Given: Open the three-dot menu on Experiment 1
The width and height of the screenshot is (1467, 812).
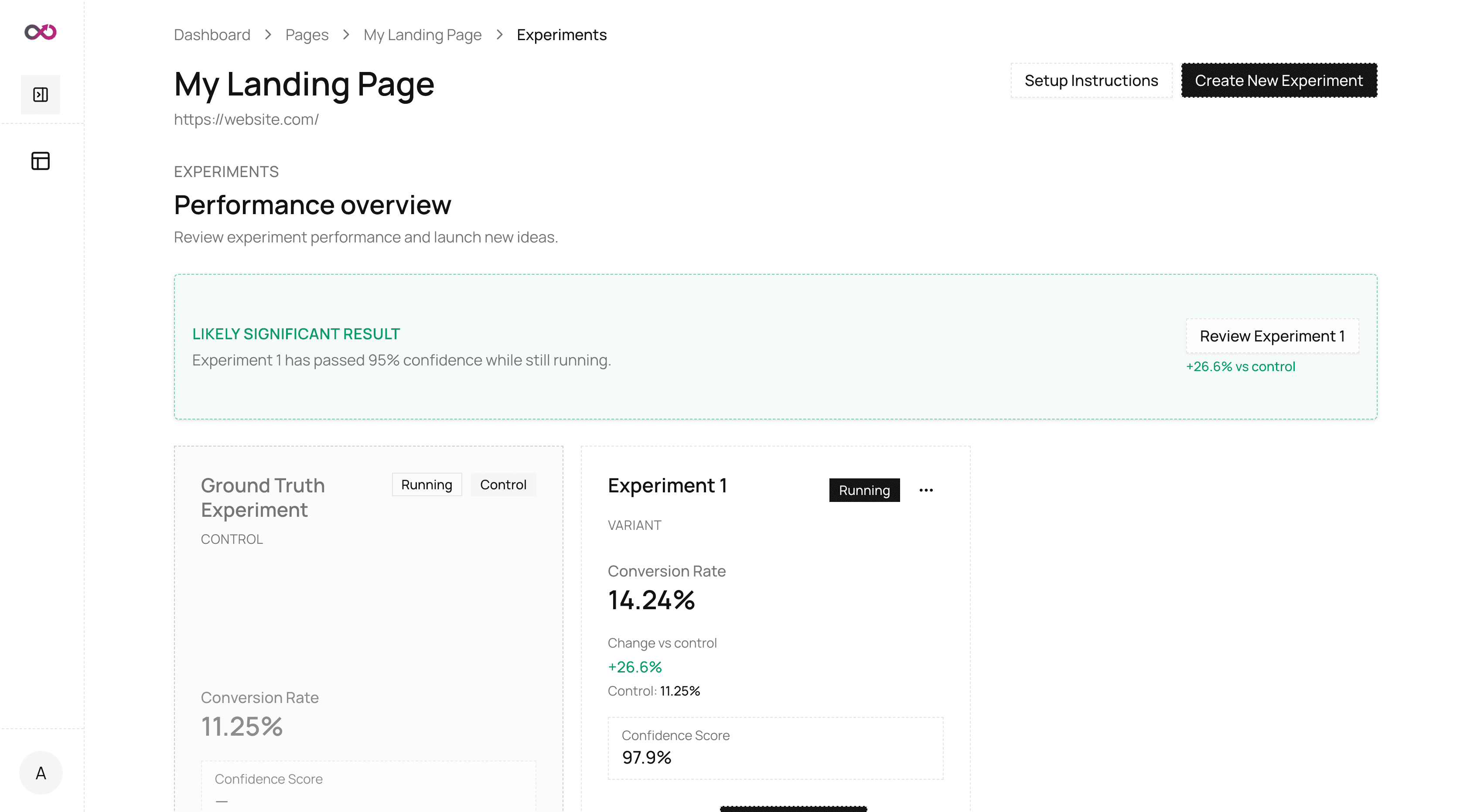Looking at the screenshot, I should click(926, 490).
